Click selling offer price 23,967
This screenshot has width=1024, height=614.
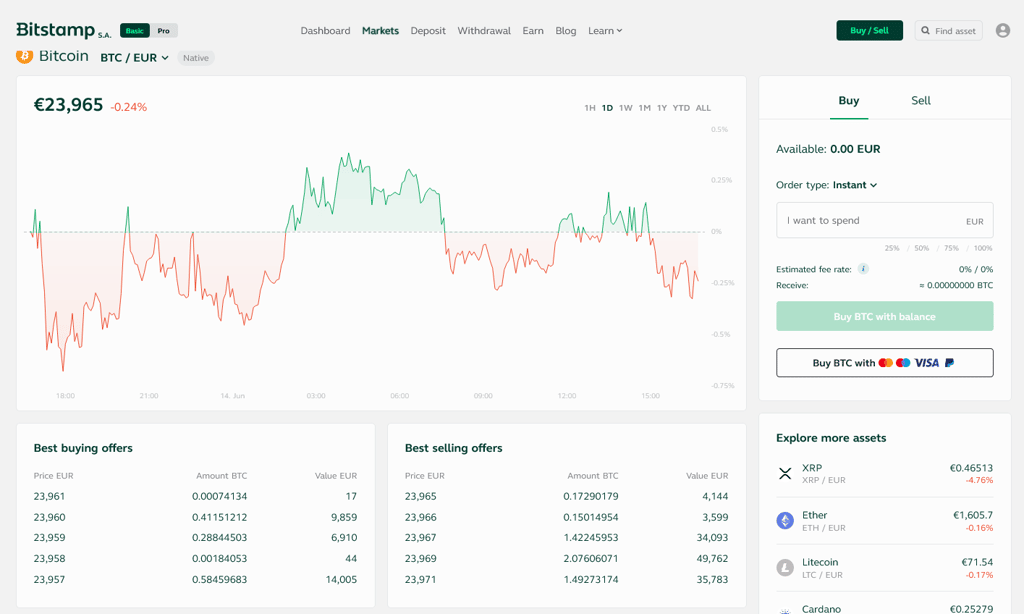point(421,538)
